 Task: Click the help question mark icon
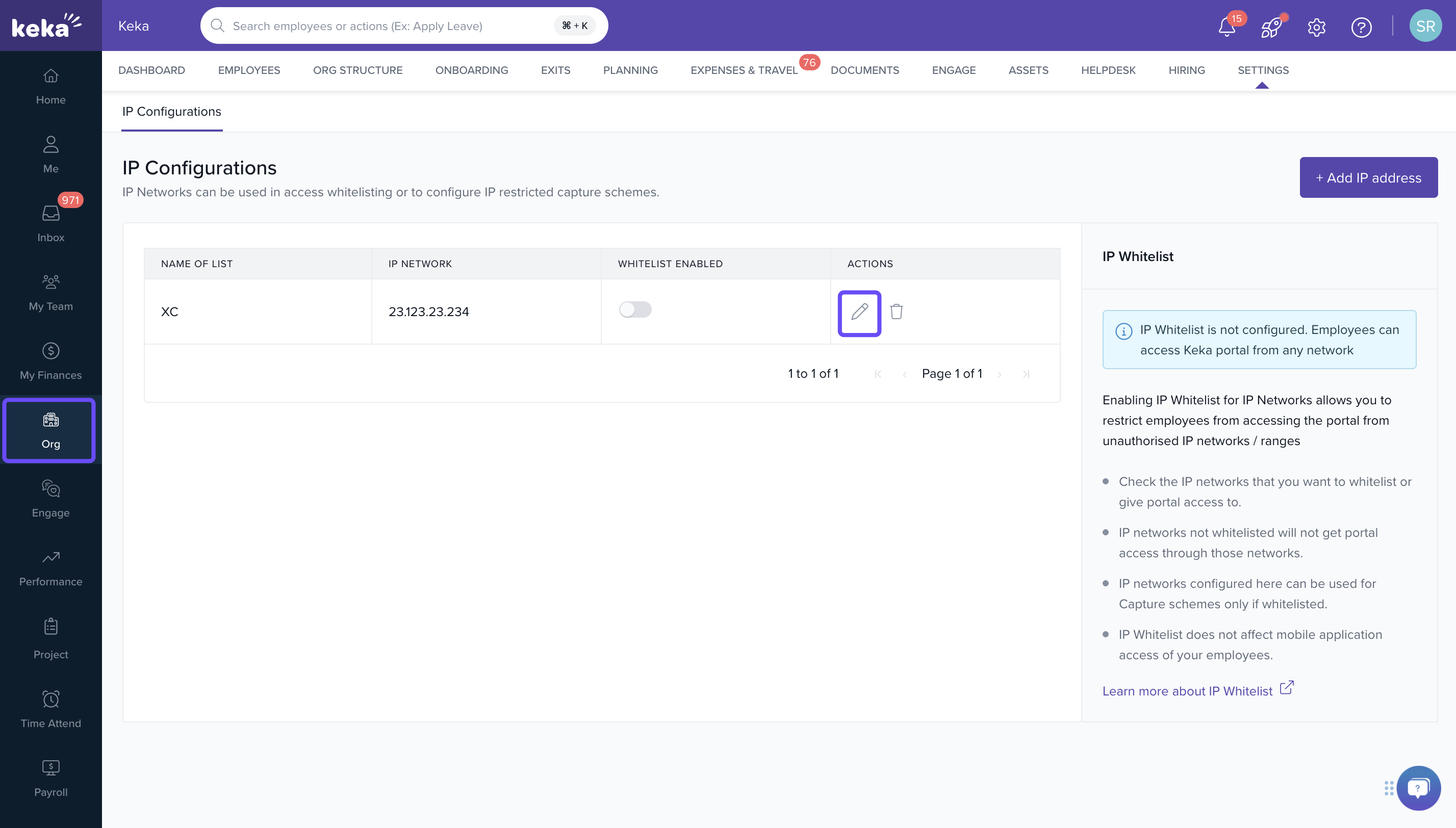point(1361,27)
